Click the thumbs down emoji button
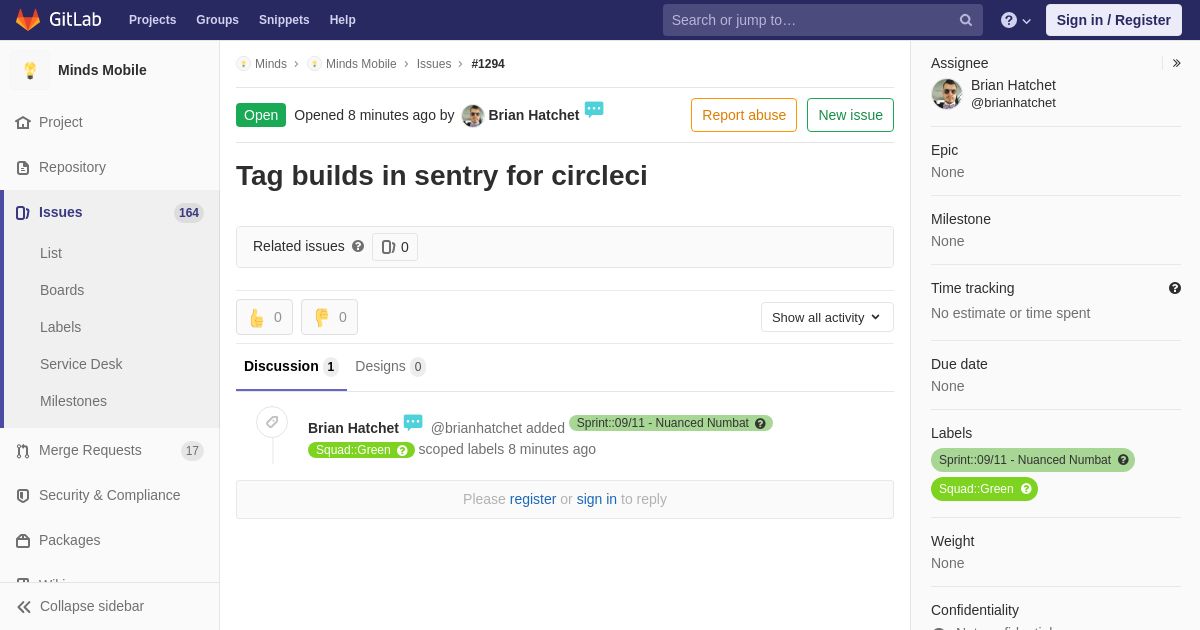This screenshot has width=1200, height=630. point(329,317)
